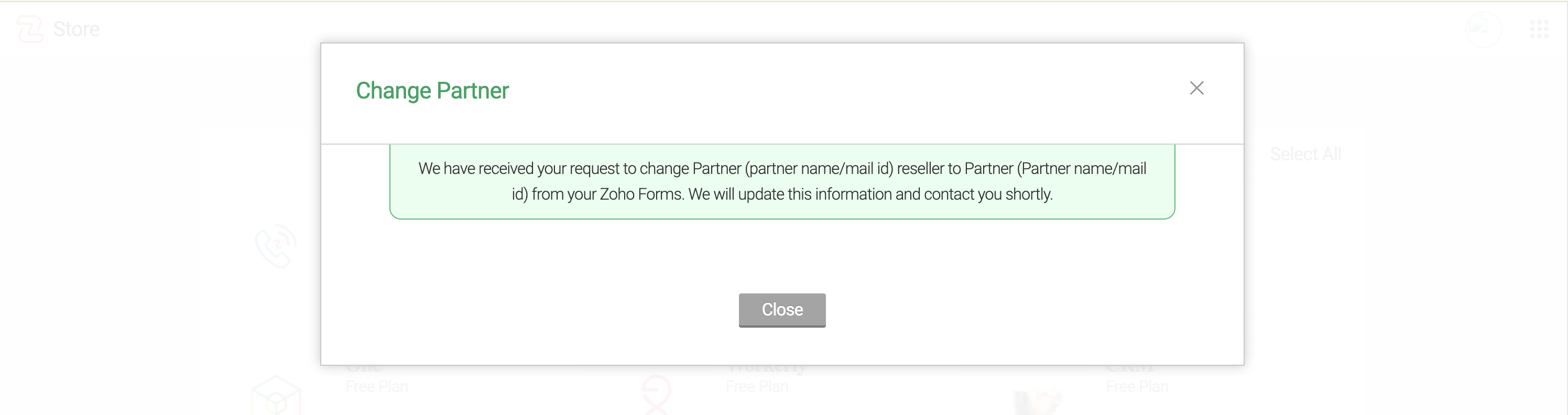
Task: Click the Change Partner dialog heading
Action: coord(432,91)
